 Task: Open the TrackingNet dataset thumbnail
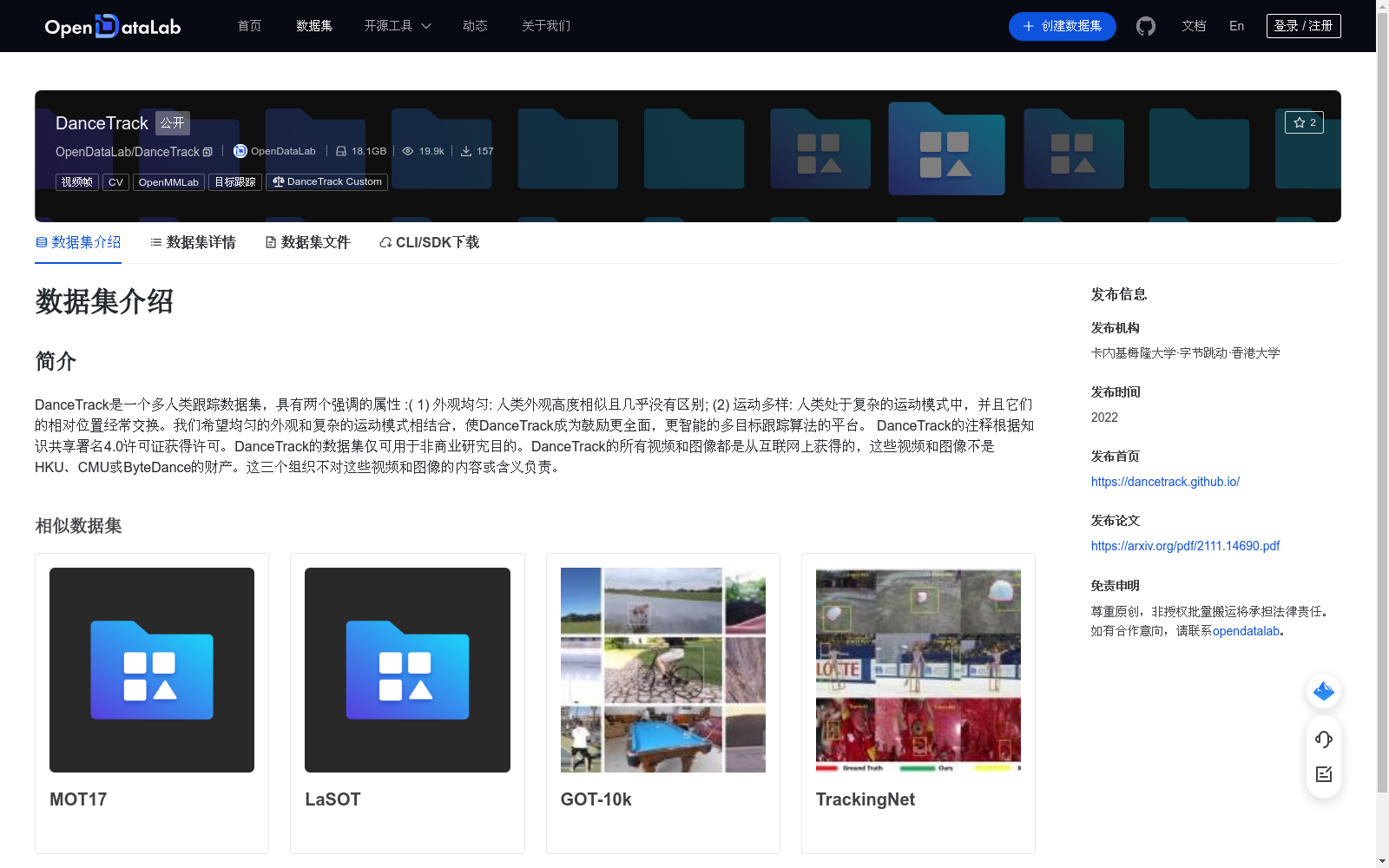(918, 670)
